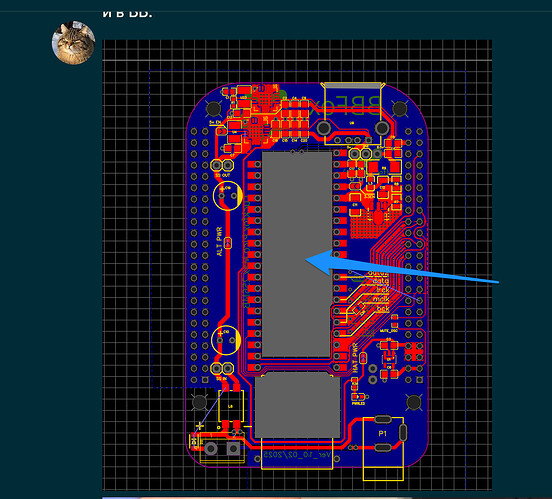Image resolution: width=552 pixels, height=499 pixels.
Task: Click the top-left mounting hole
Action: 213,108
